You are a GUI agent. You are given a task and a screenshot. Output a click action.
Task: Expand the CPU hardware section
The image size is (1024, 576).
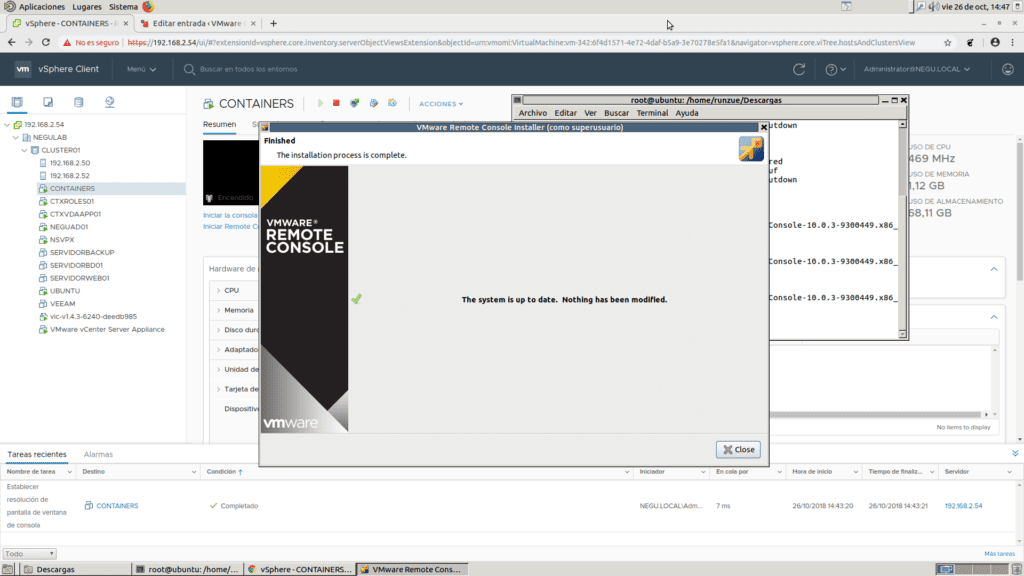pyautogui.click(x=218, y=290)
